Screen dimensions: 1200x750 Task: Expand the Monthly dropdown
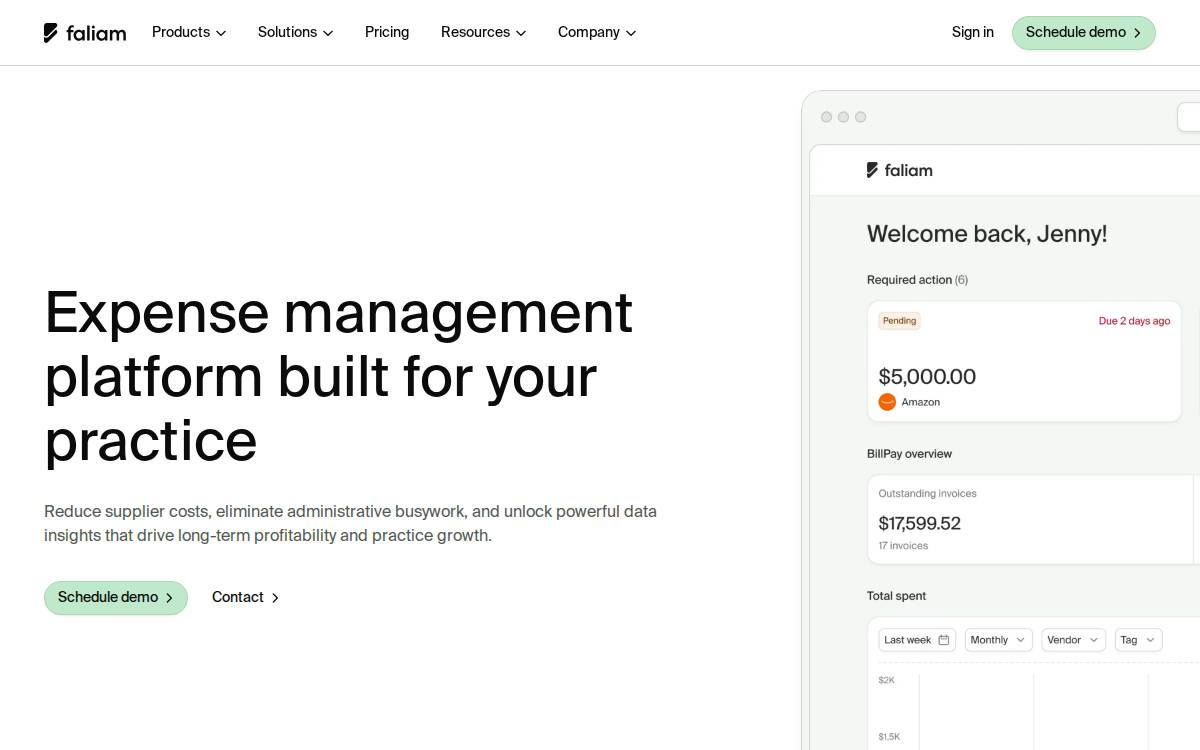click(x=998, y=640)
